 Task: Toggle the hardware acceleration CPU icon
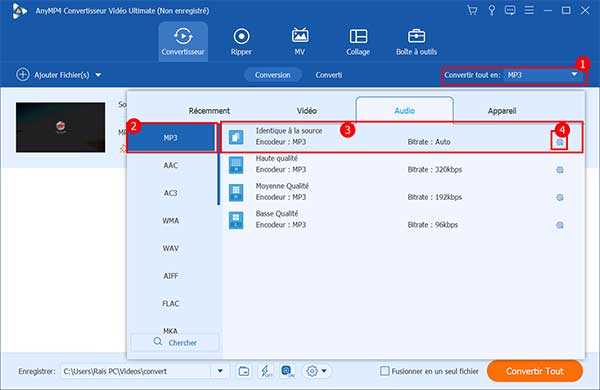287,371
